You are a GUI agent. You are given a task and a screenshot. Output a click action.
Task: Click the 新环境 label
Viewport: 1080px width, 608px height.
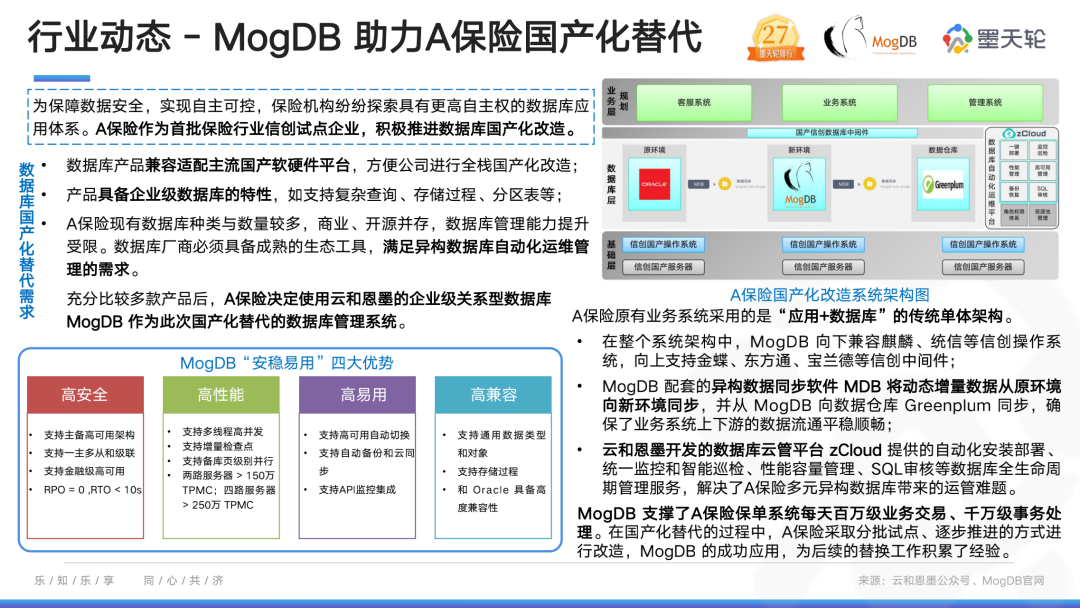799,149
